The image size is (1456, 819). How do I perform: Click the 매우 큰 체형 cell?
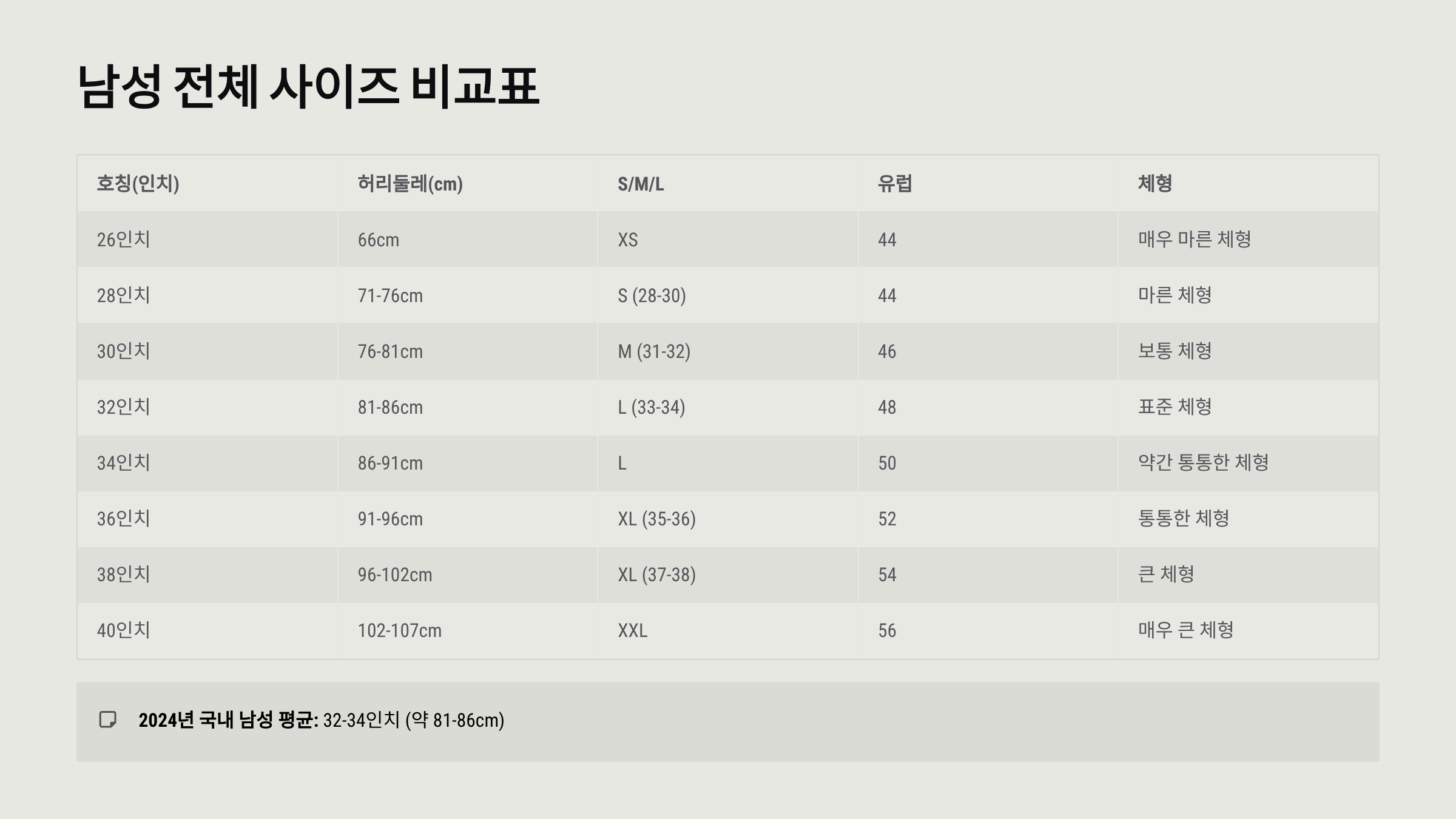1185,630
